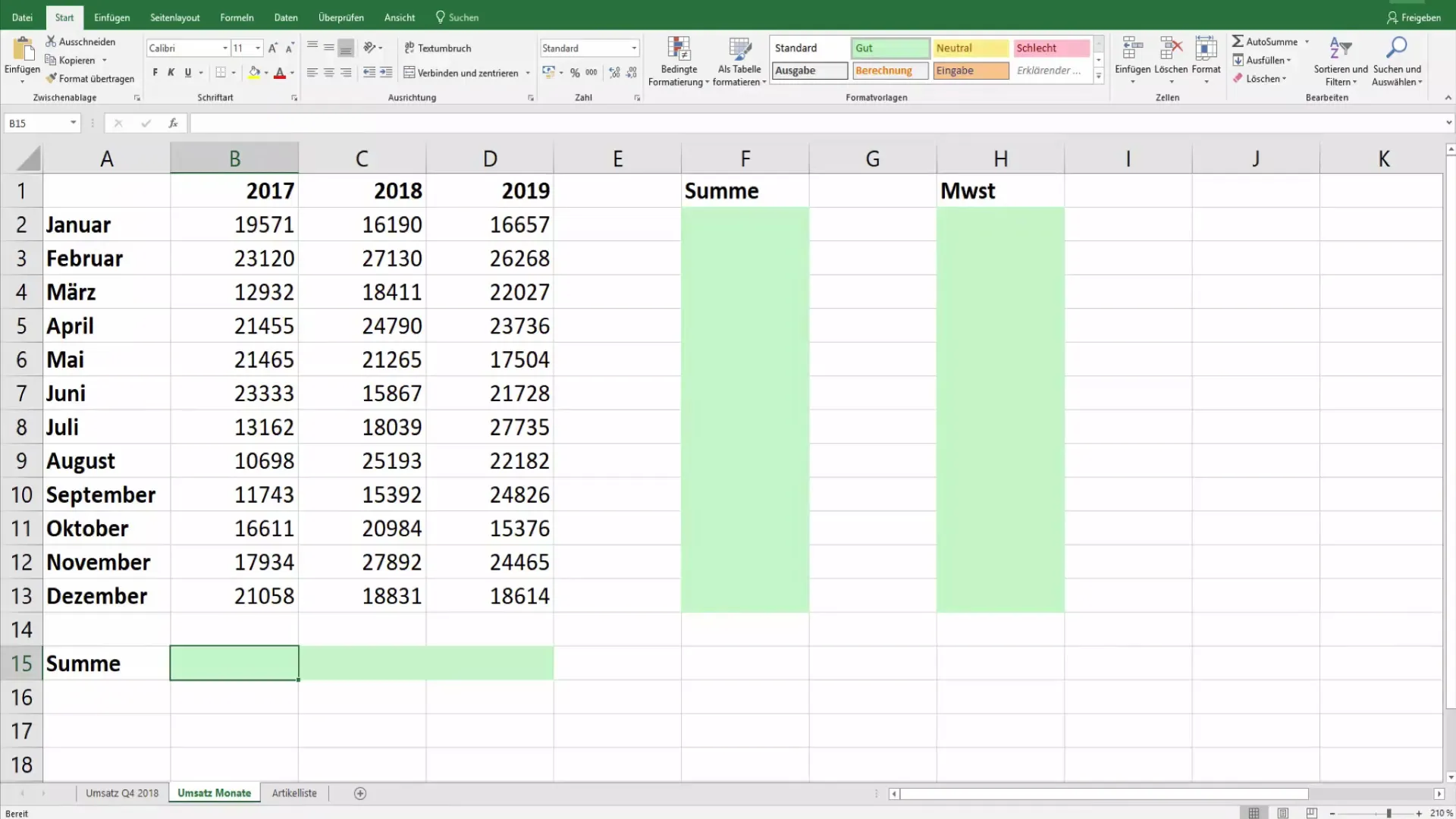Open Als Tabelle formatieren gallery
This screenshot has width=1456, height=819.
(739, 61)
